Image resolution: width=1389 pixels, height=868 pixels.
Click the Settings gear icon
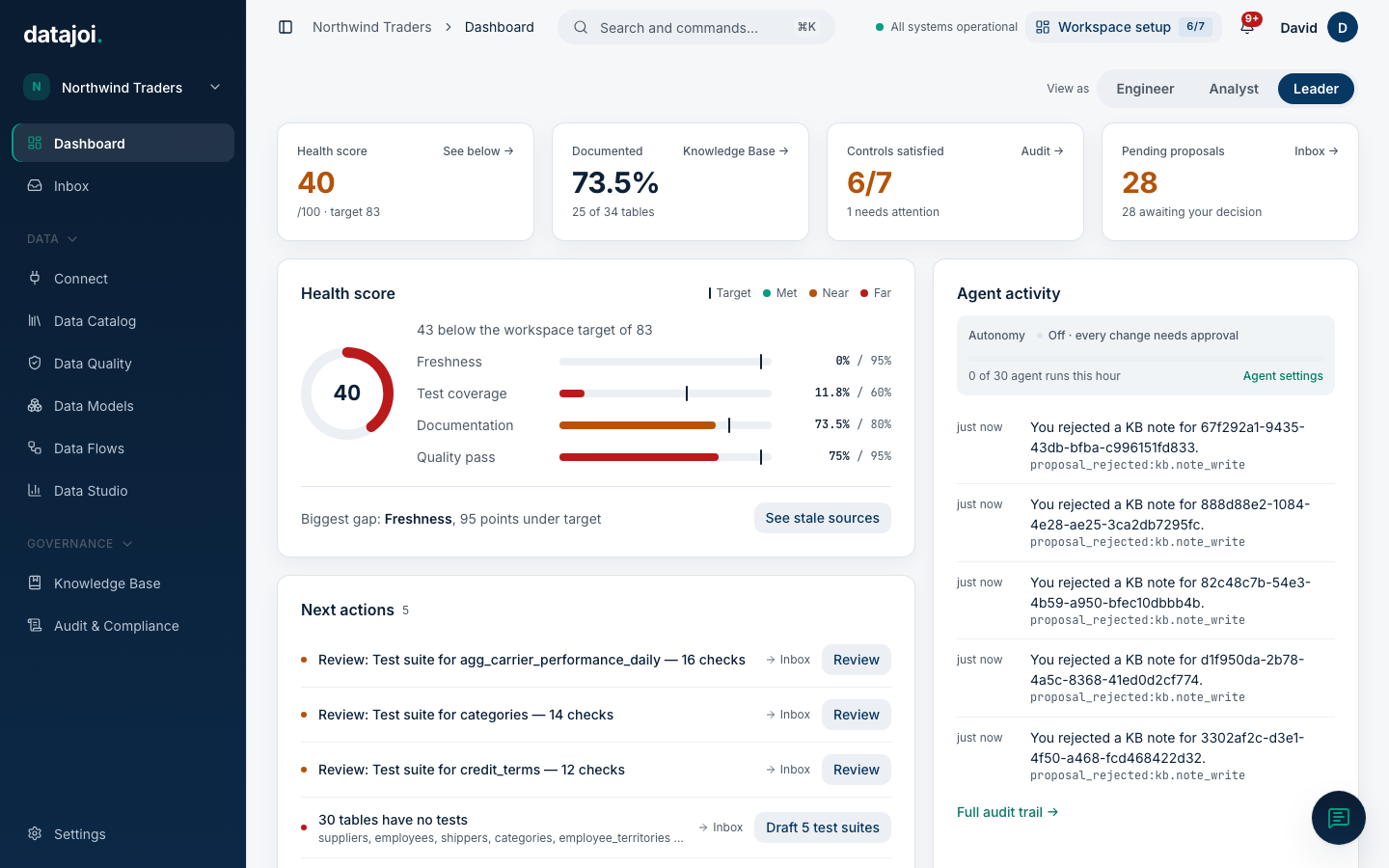(x=35, y=834)
